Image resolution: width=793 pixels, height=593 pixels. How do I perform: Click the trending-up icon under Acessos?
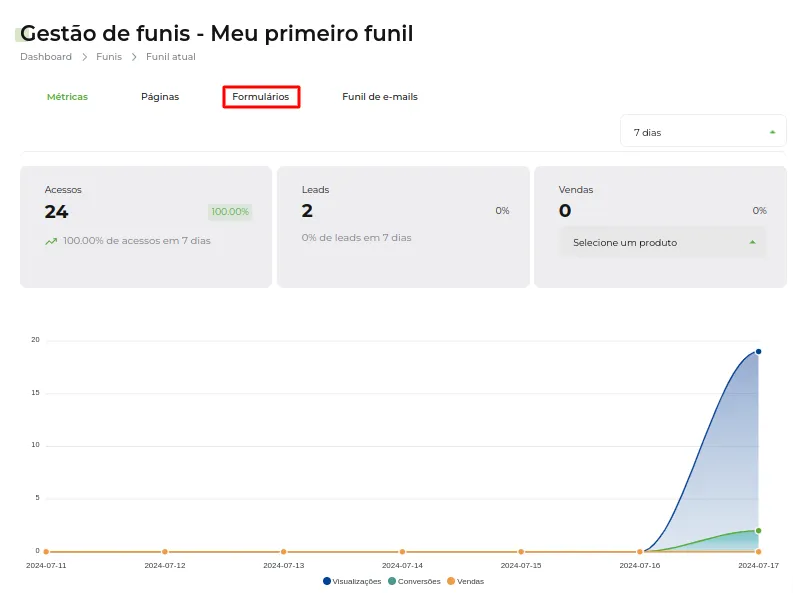point(51,241)
